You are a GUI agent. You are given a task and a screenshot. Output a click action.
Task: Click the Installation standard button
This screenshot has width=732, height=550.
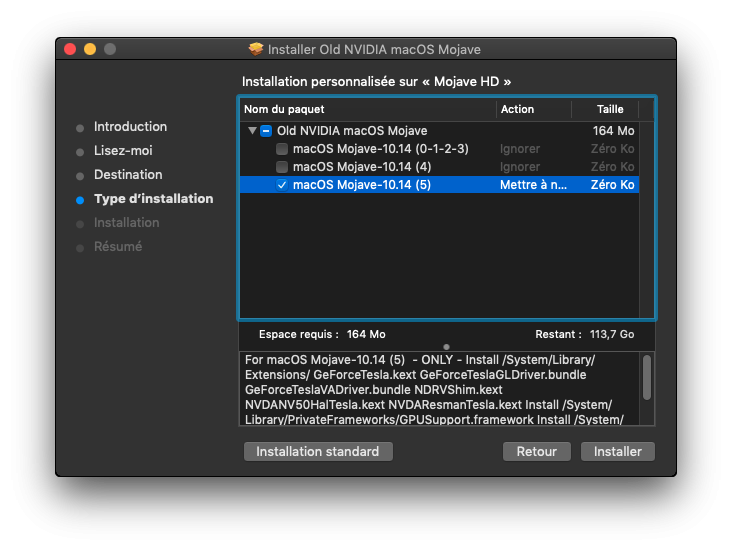(318, 451)
